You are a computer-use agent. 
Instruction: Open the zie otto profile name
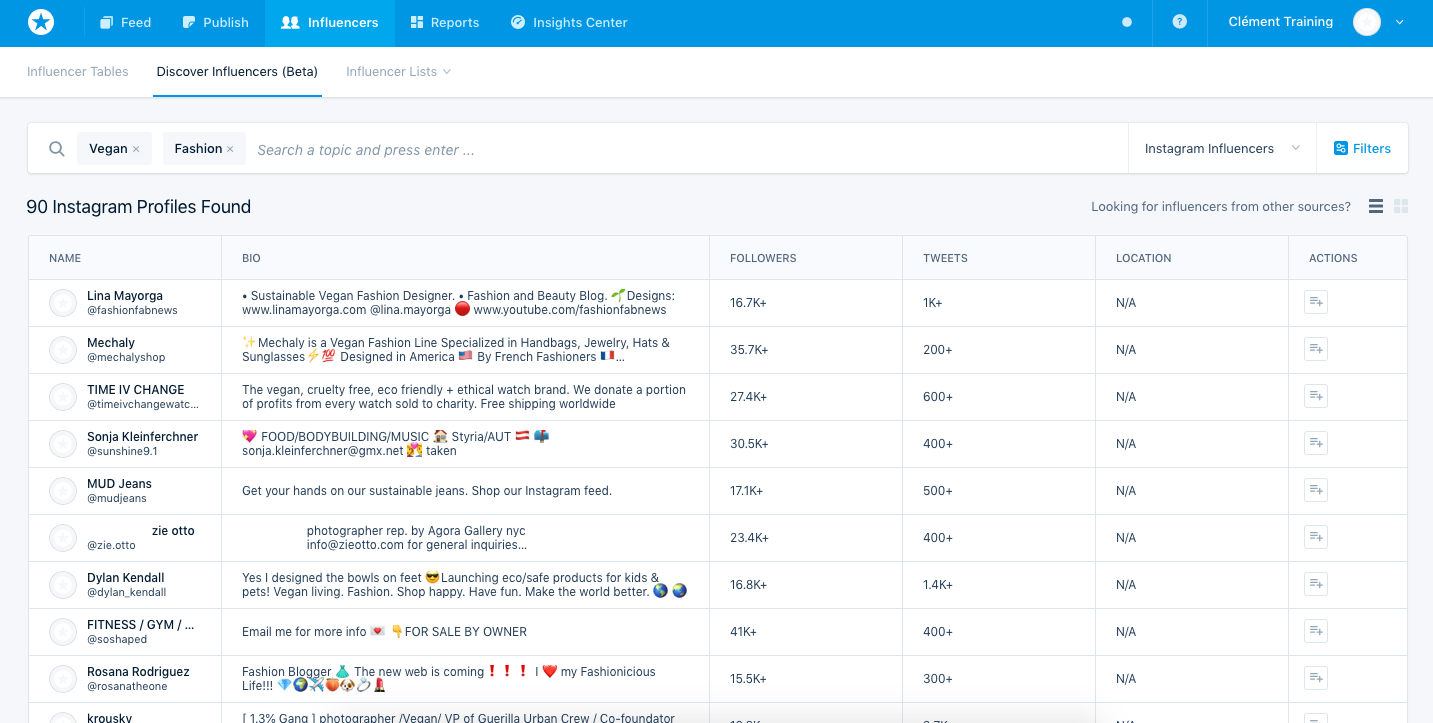coord(173,531)
